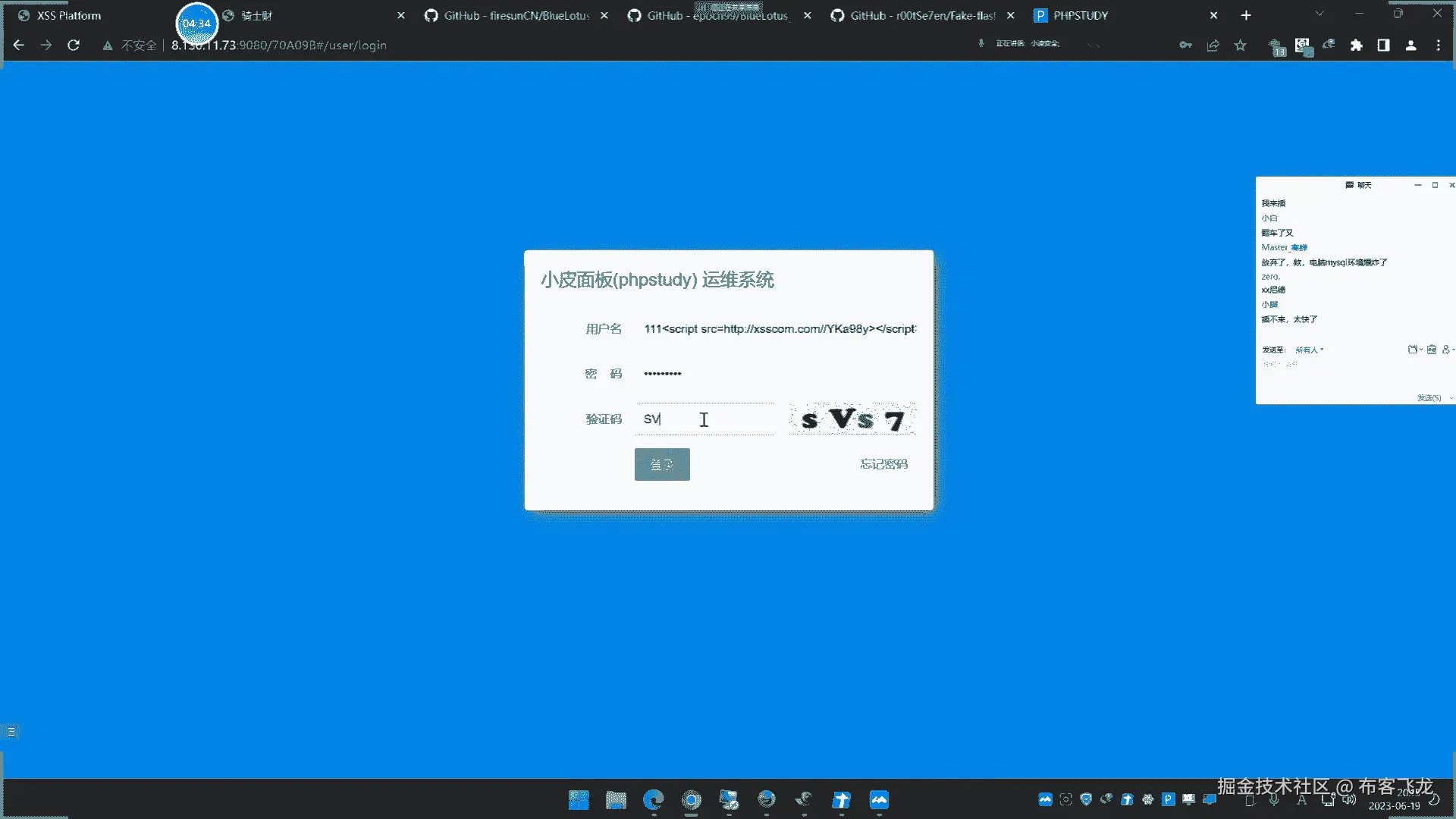Click the gray login button

tap(662, 464)
